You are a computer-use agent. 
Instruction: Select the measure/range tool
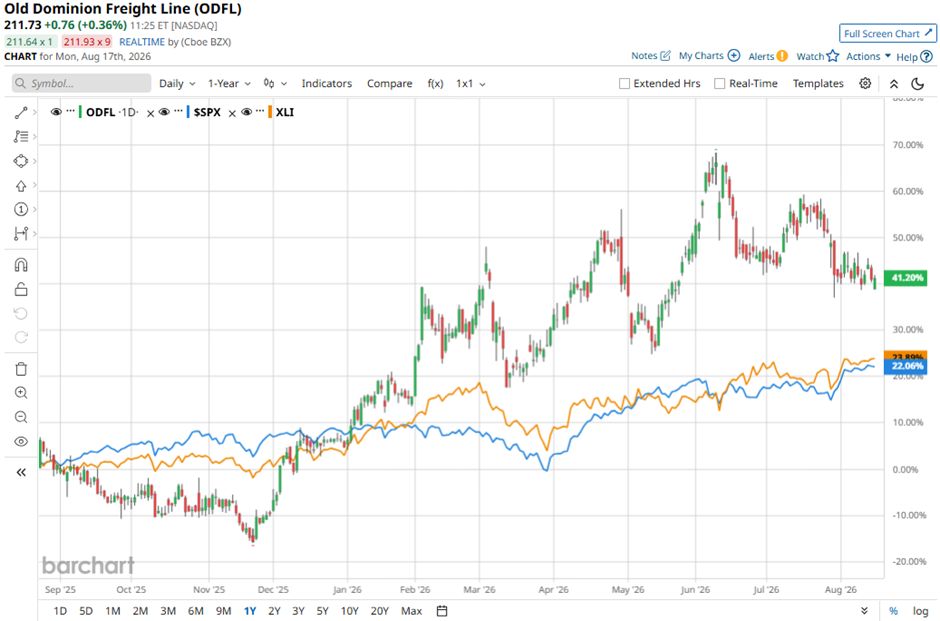tap(21, 233)
